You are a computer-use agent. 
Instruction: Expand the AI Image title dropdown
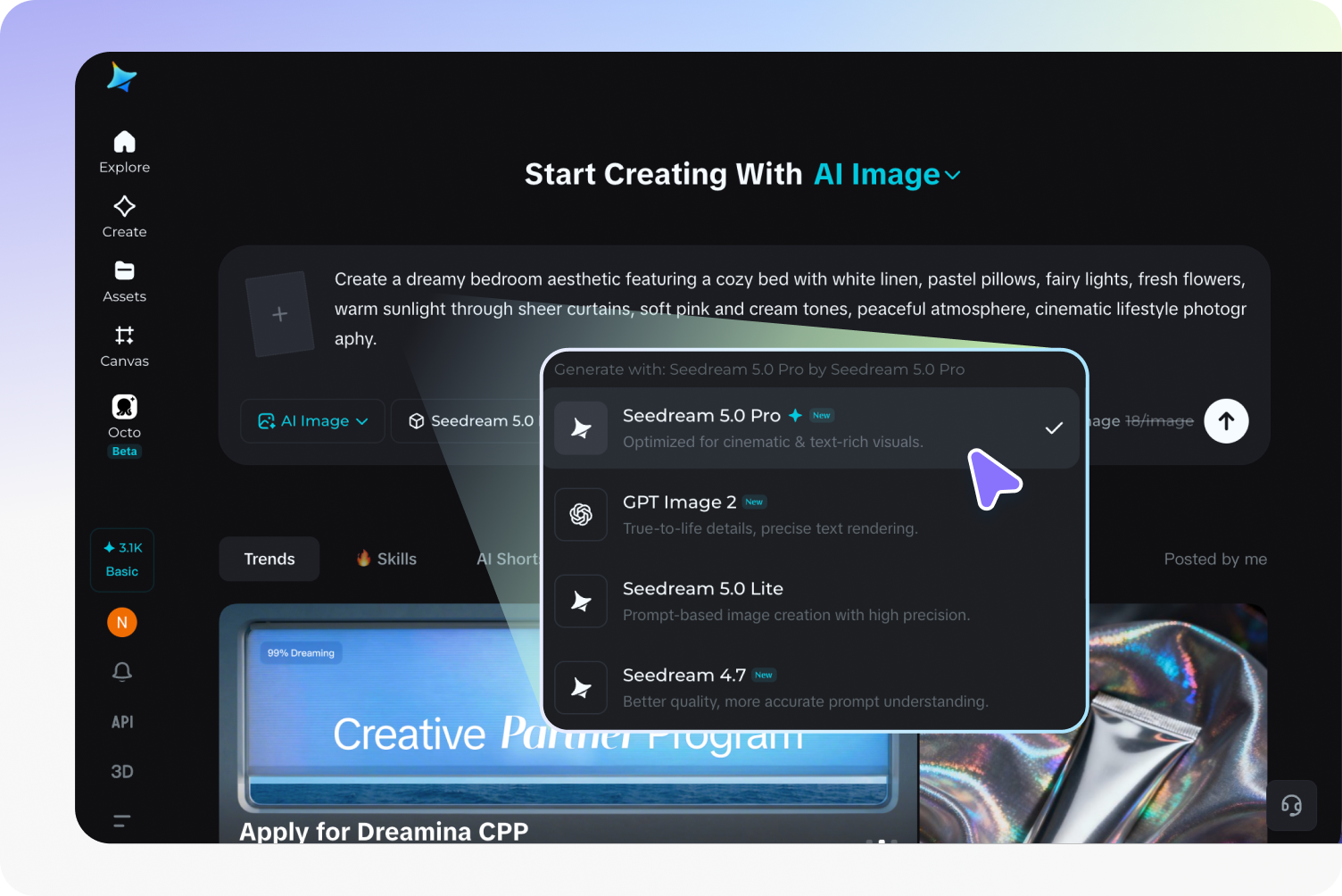click(888, 175)
